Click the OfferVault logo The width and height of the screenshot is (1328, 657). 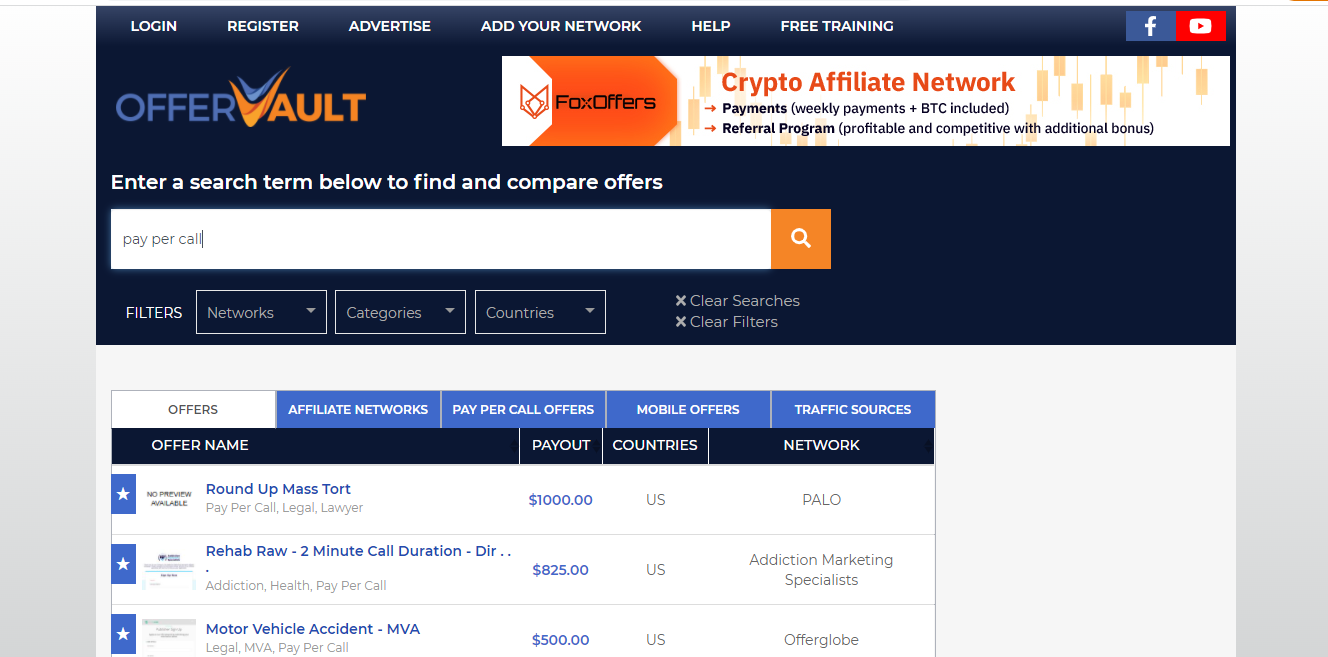click(241, 98)
